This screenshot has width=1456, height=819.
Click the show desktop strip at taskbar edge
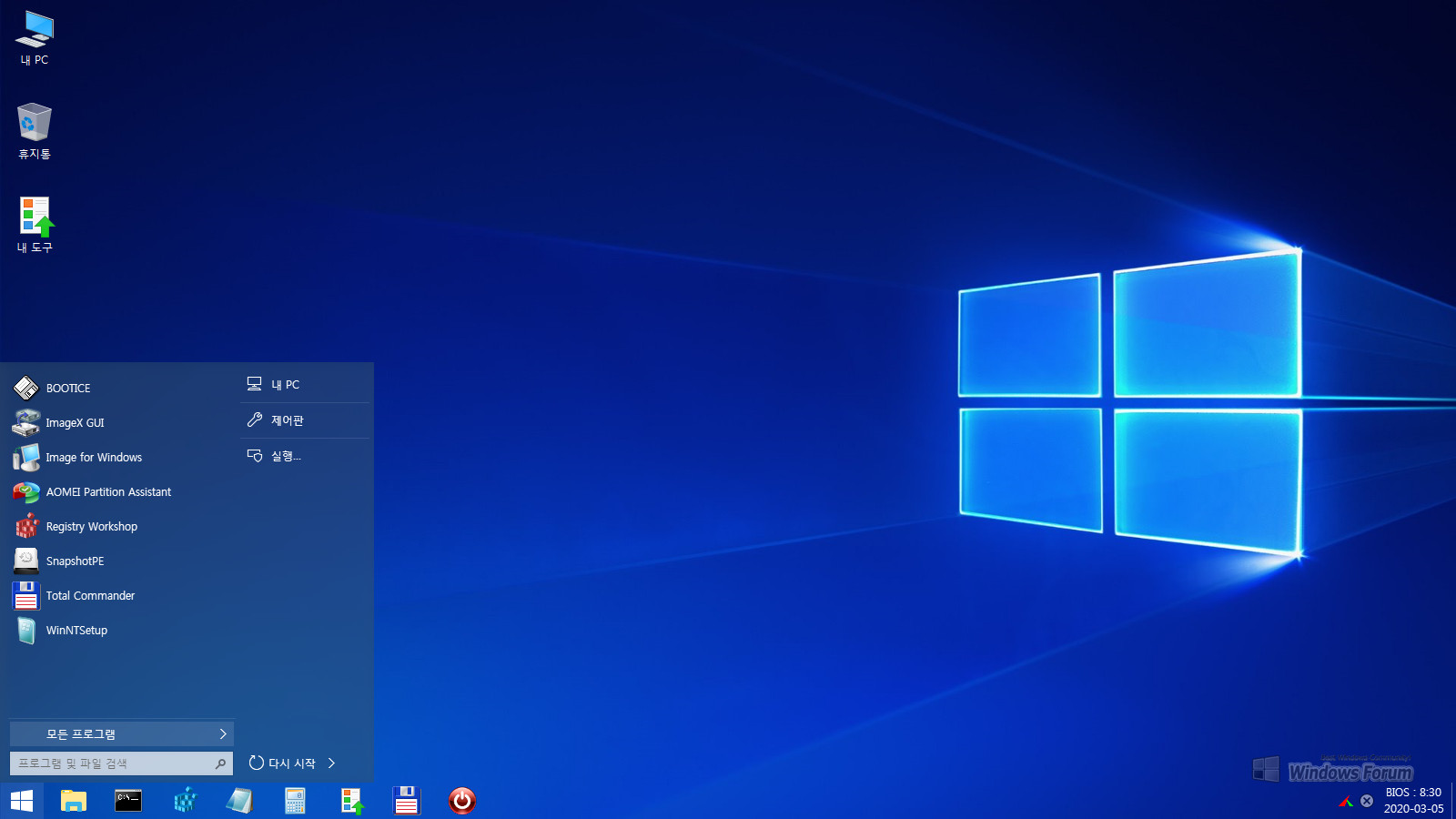pyautogui.click(x=1453, y=801)
